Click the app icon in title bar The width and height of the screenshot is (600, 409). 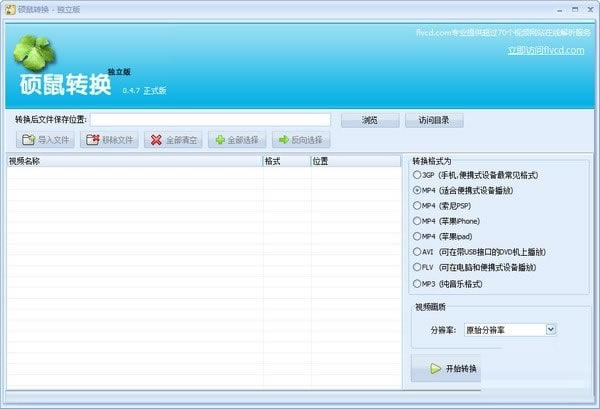(10, 10)
